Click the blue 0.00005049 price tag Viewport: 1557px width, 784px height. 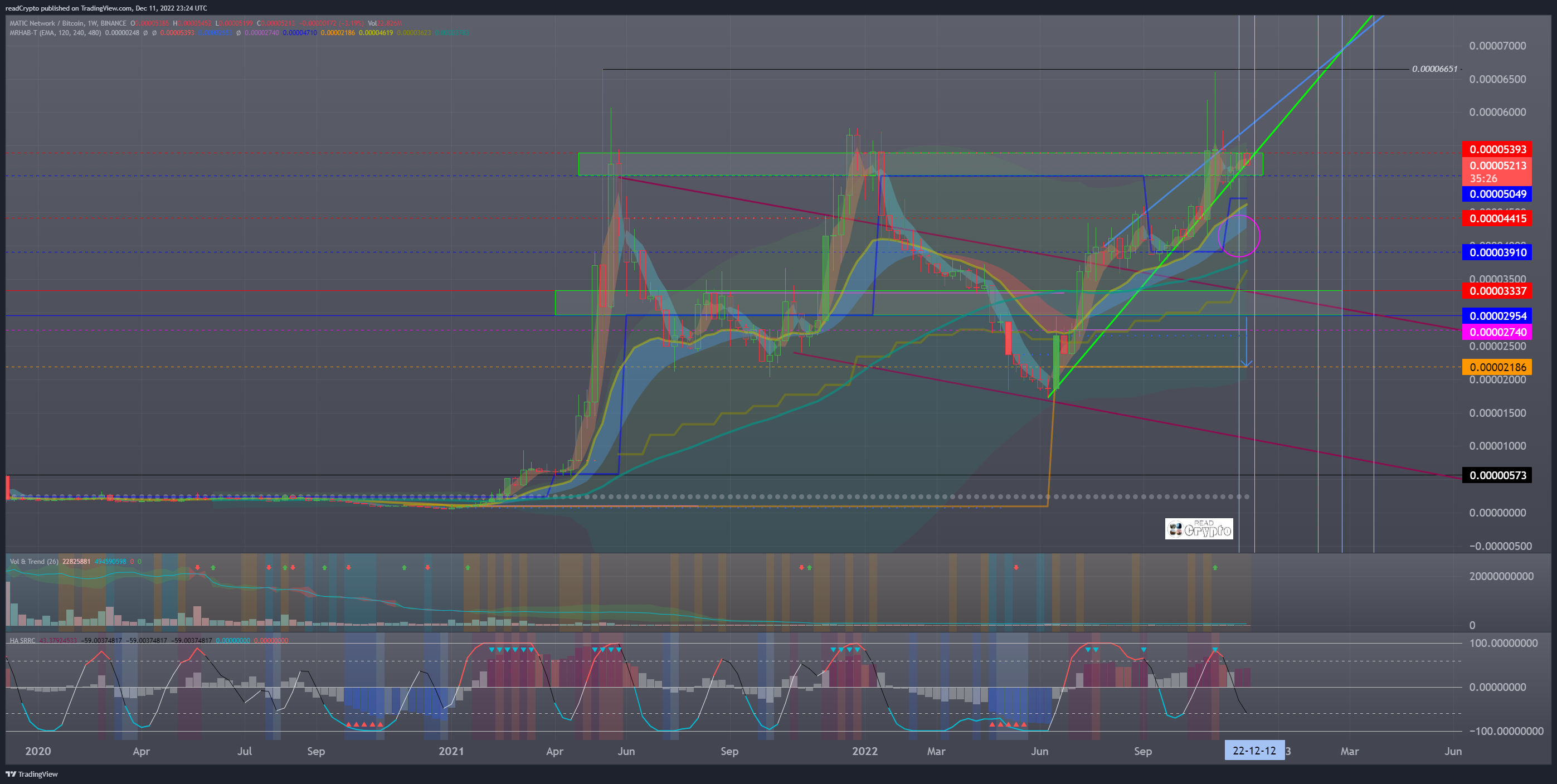[1497, 194]
